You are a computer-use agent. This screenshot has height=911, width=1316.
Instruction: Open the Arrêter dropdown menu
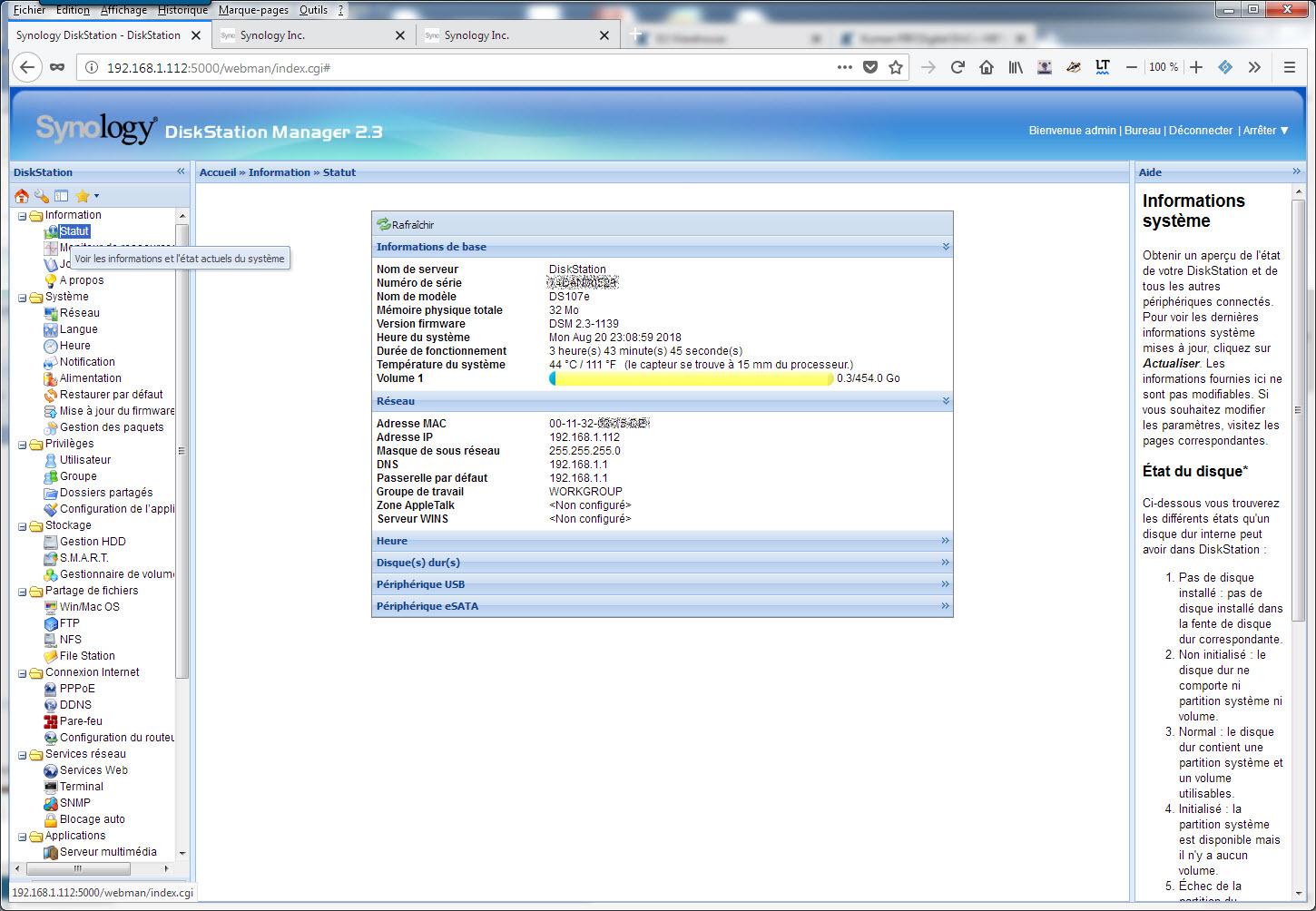point(1265,131)
